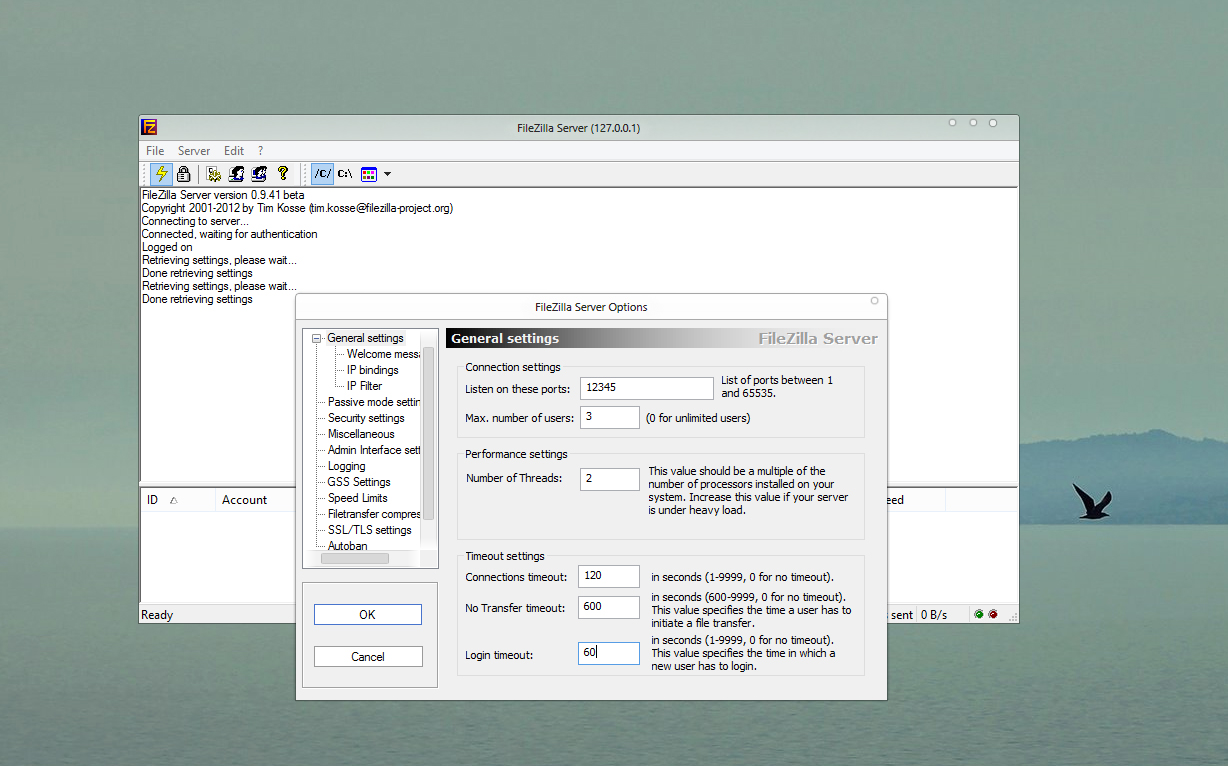Click the green indicator light in status bar
The image size is (1228, 766).
(979, 614)
